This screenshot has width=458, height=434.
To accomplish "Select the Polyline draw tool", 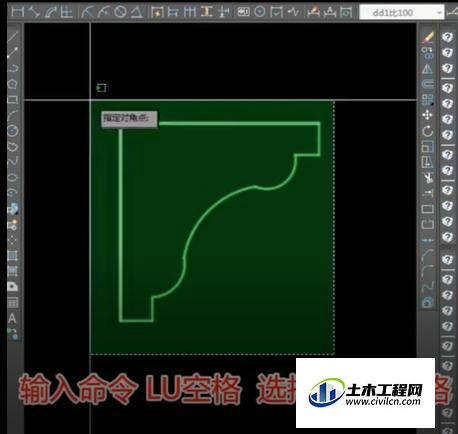I will click(12, 68).
